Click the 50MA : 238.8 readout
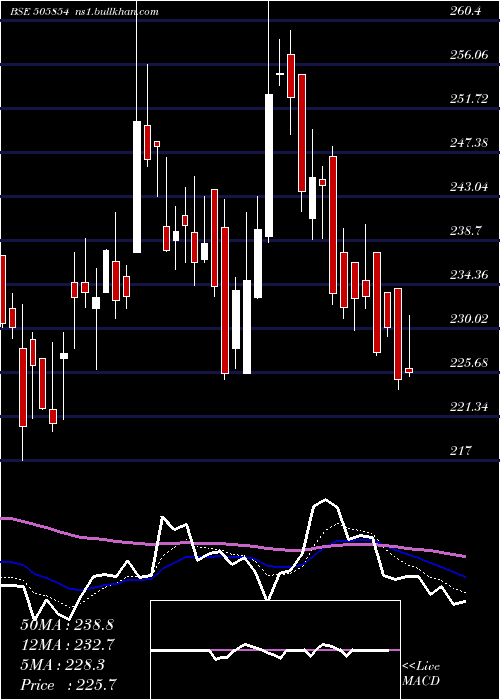This screenshot has height=700, width=500. pos(67,625)
